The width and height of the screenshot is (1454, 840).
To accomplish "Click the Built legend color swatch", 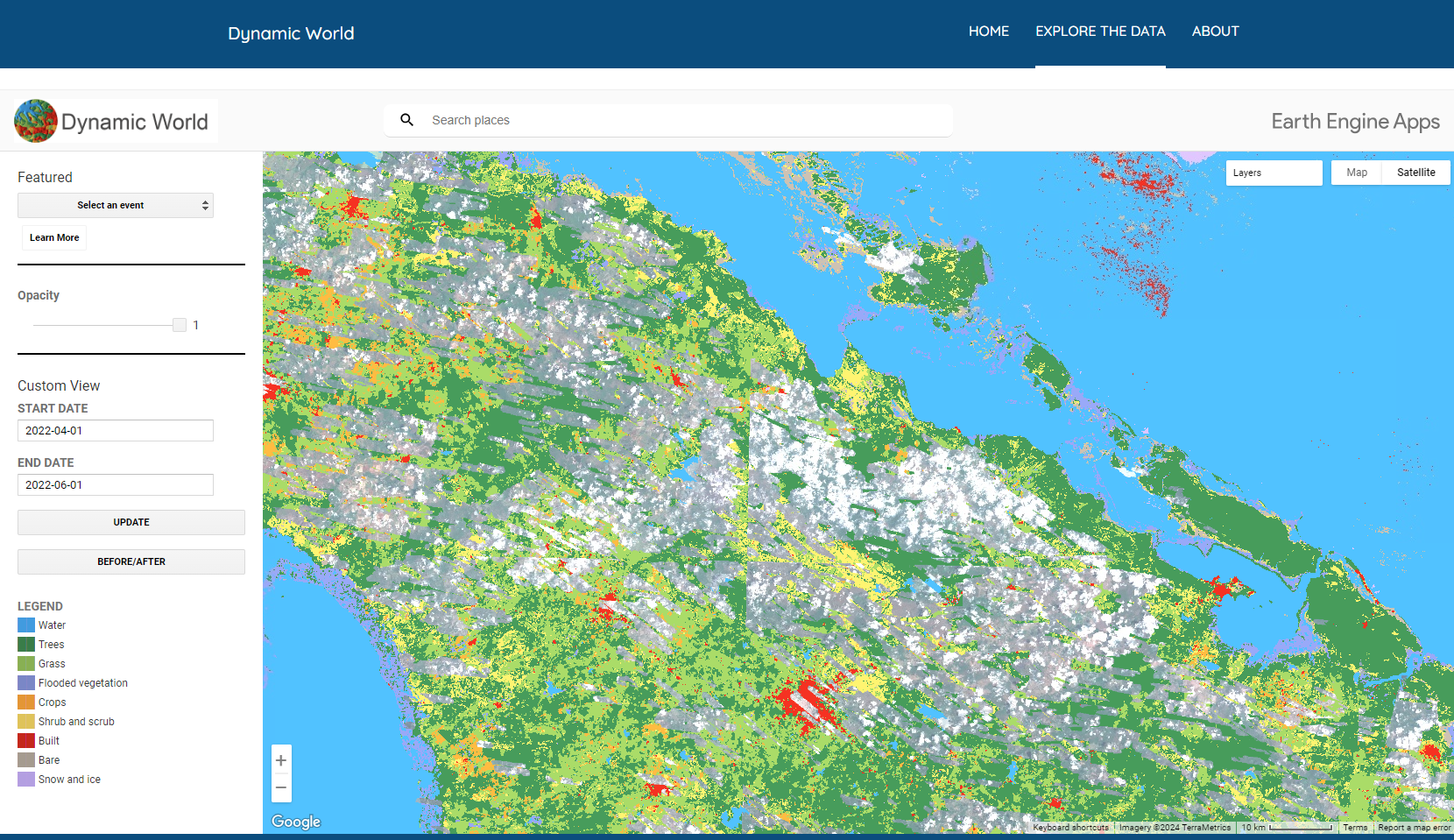I will tap(26, 741).
